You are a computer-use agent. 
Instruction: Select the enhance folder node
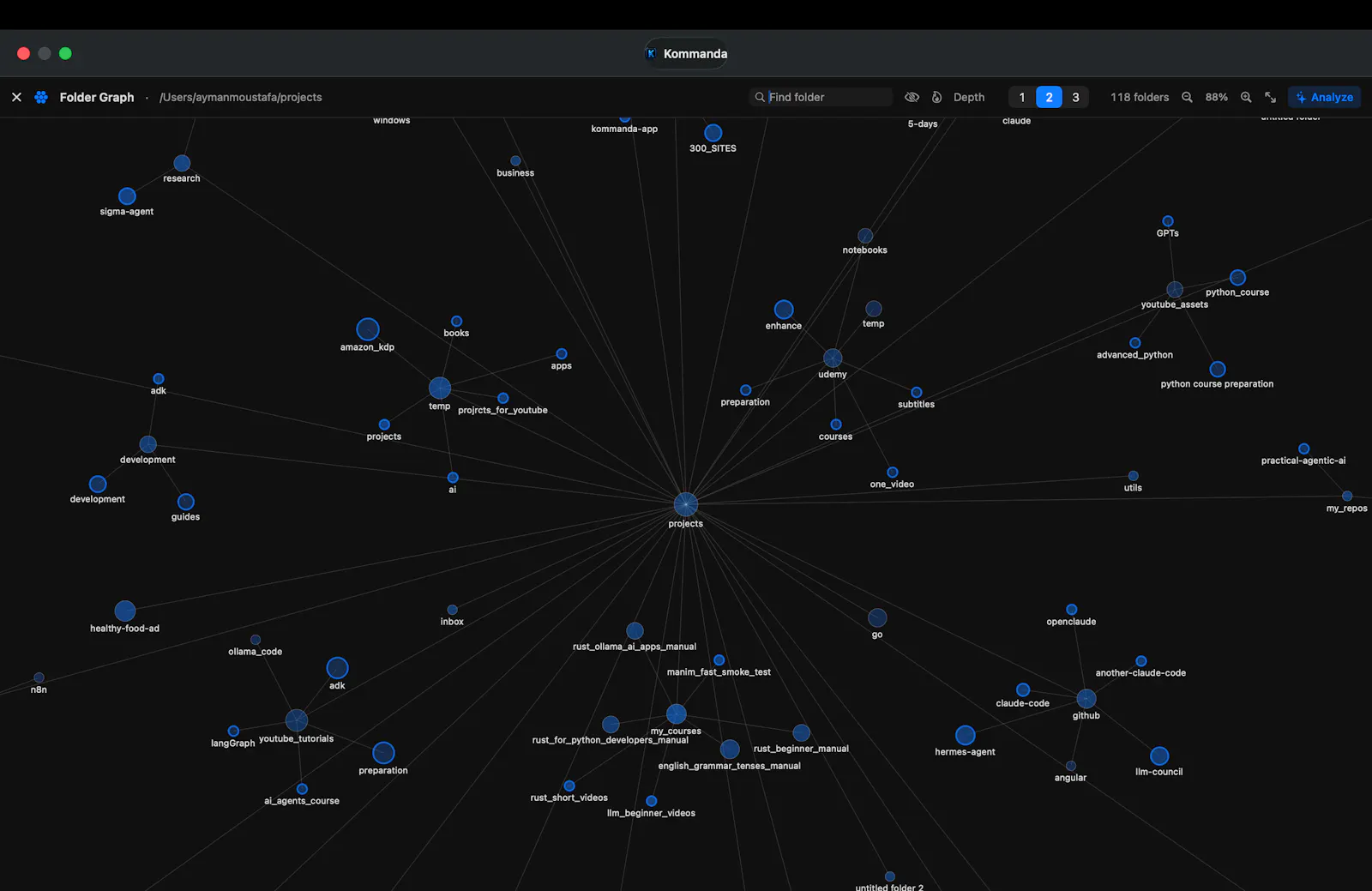click(784, 310)
